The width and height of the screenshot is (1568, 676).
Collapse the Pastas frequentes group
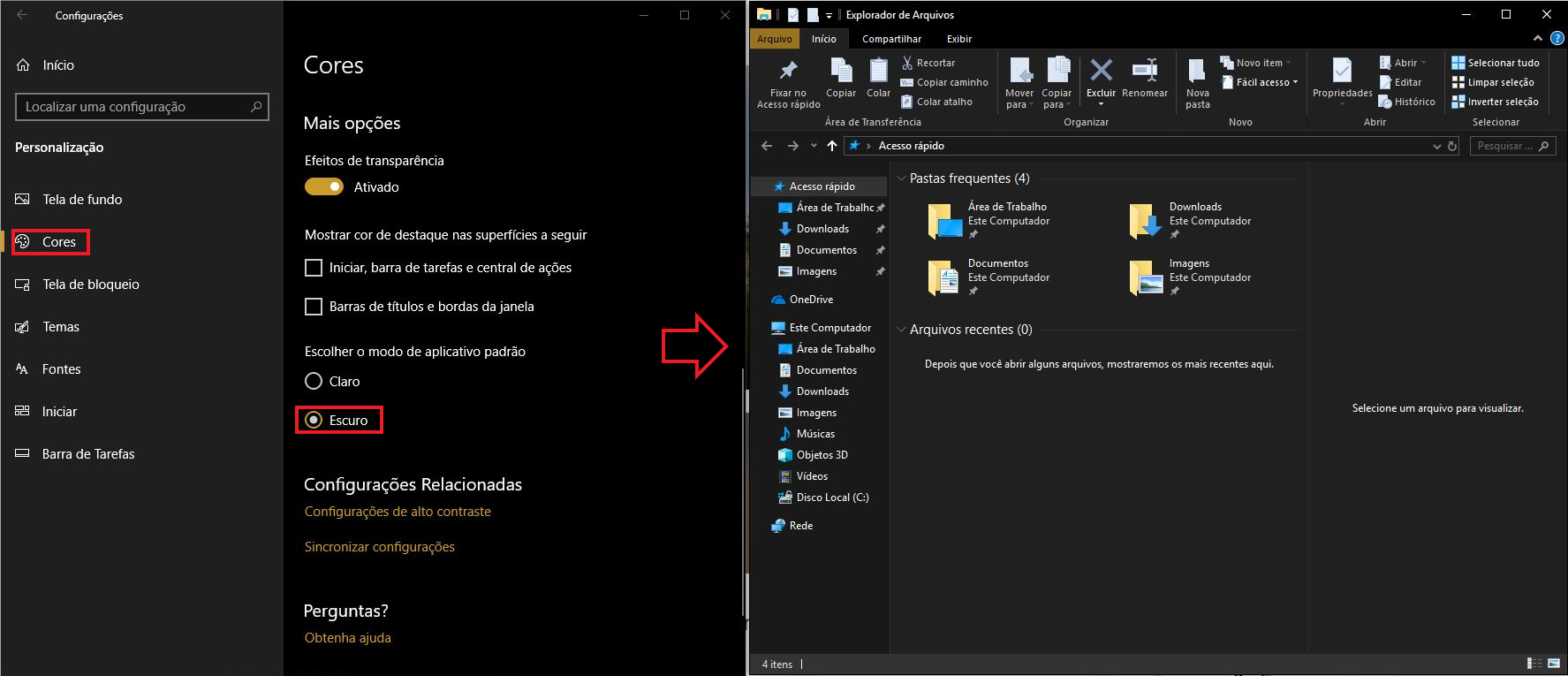901,178
